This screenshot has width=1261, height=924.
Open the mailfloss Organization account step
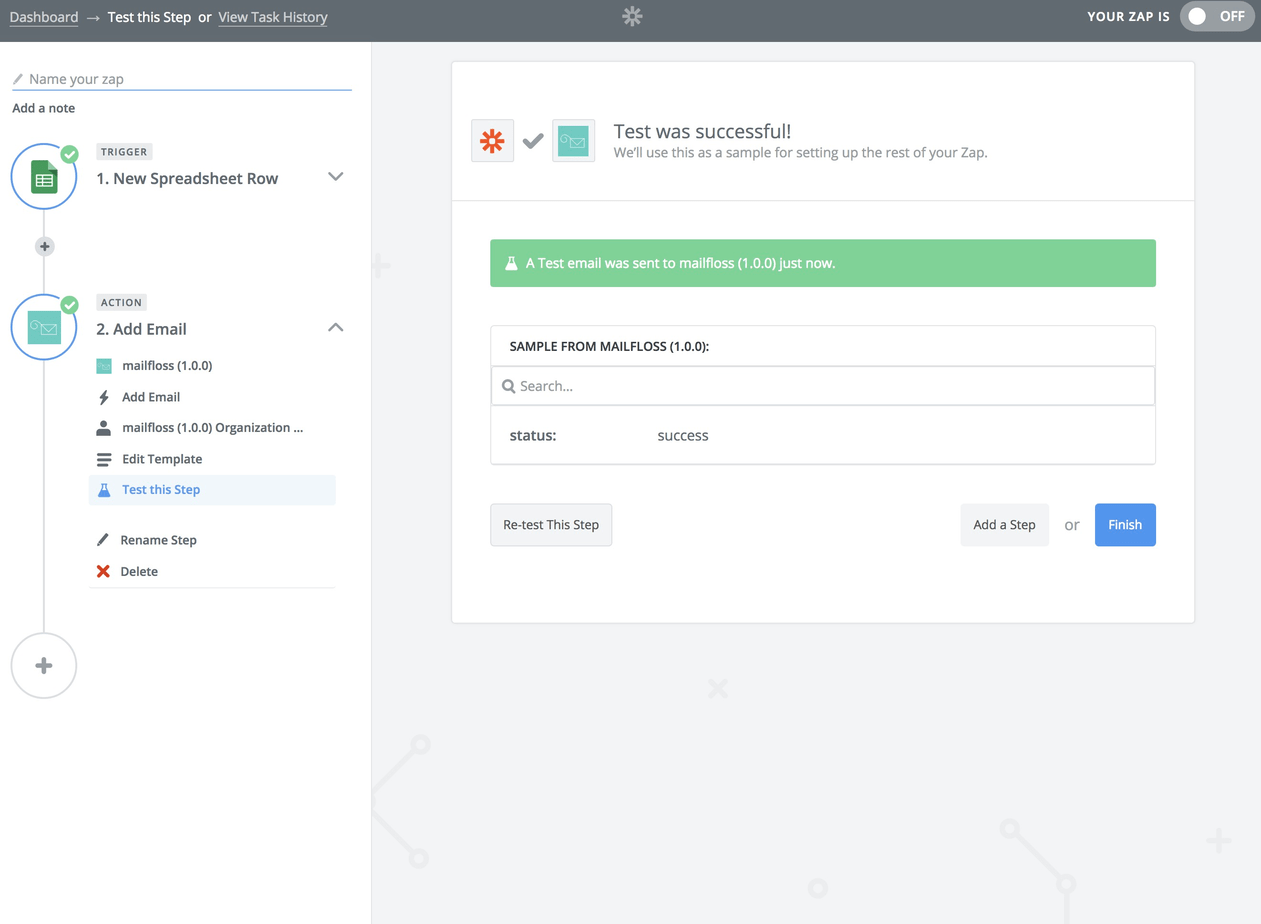(212, 428)
